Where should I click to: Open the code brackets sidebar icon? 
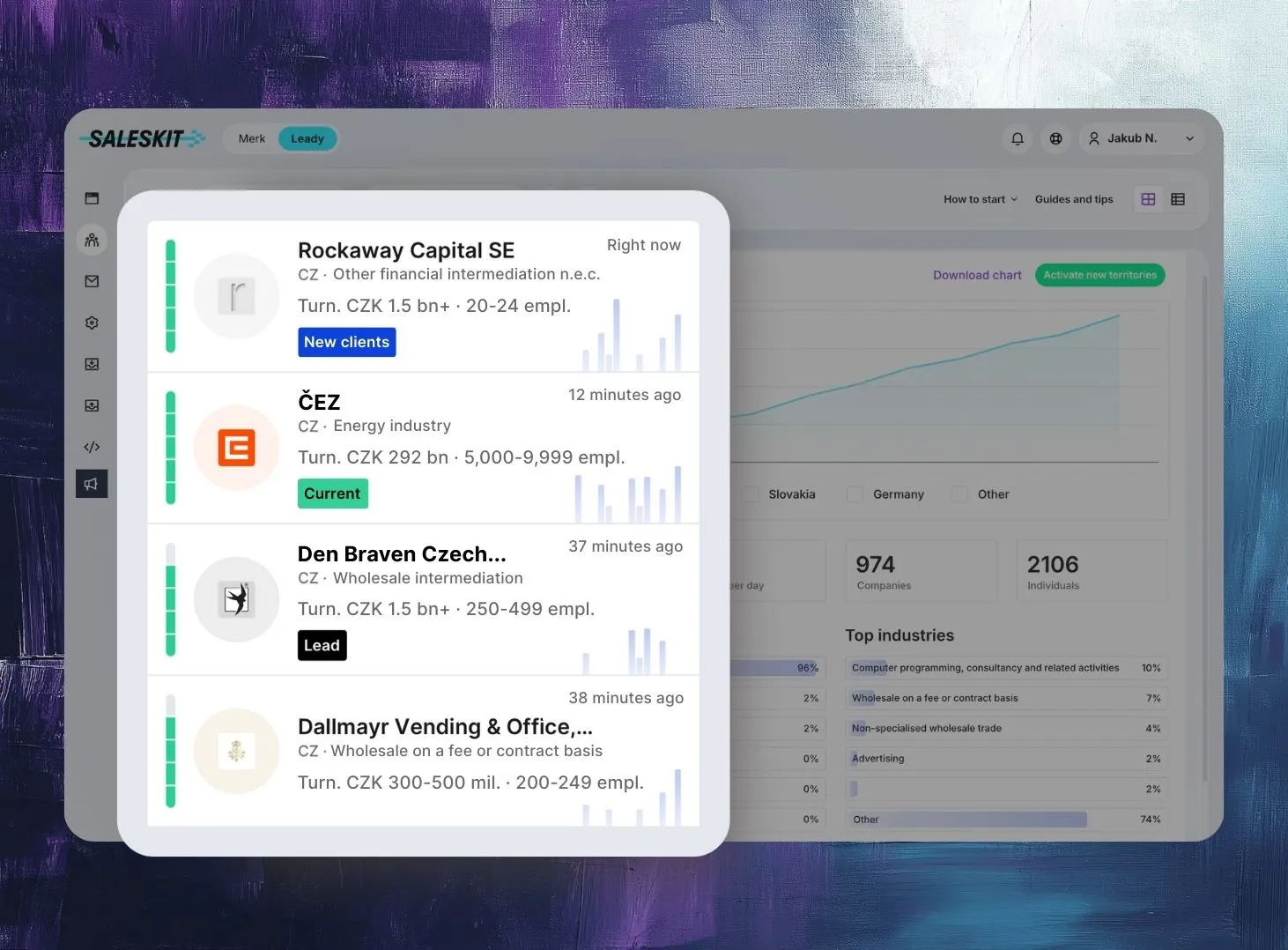coord(92,447)
